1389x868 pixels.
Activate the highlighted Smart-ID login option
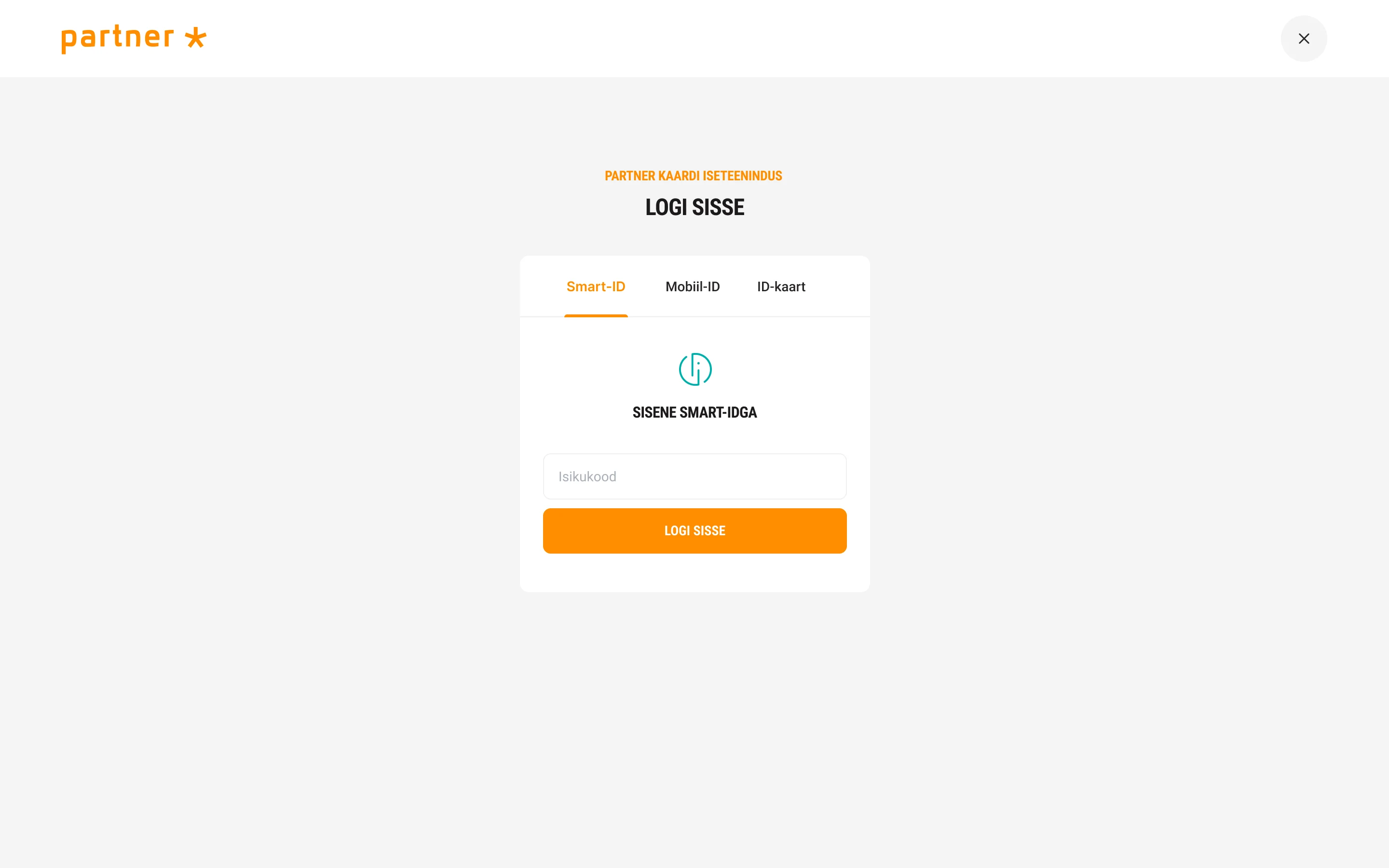click(x=596, y=286)
